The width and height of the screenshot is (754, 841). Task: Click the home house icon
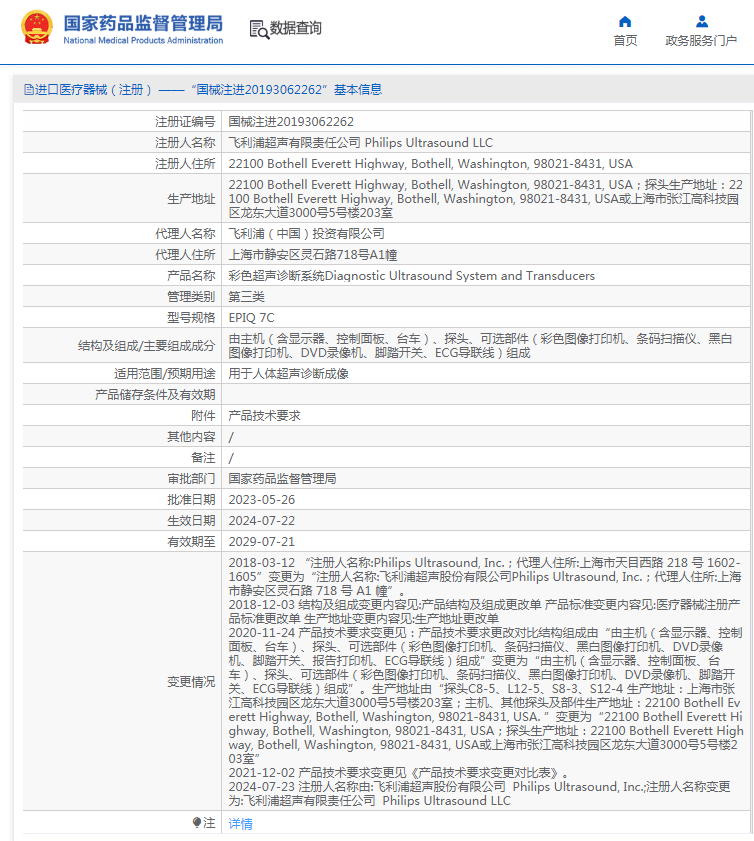click(625, 21)
